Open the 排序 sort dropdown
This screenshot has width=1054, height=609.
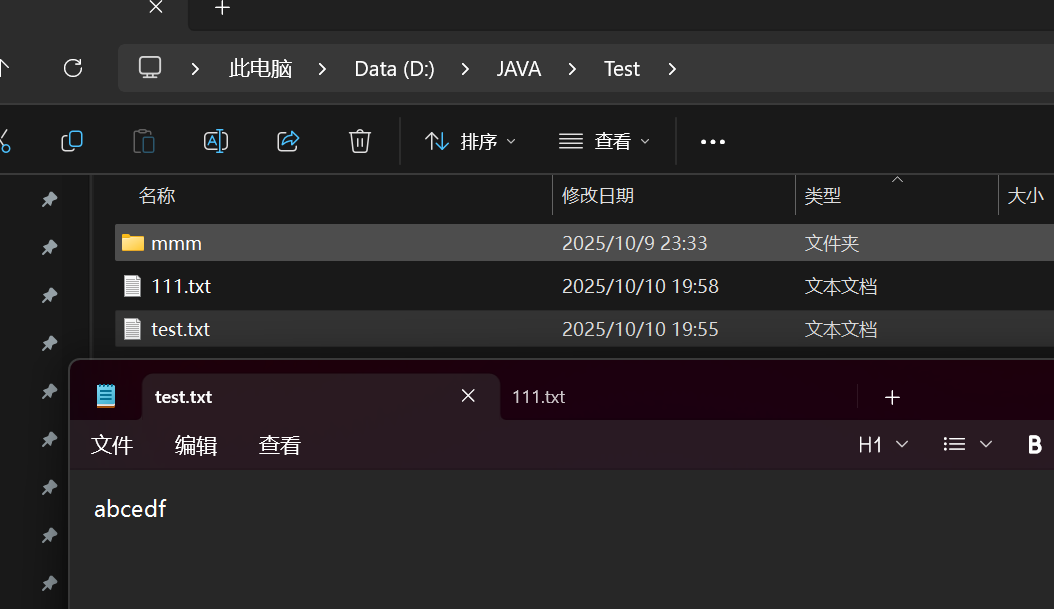(469, 141)
